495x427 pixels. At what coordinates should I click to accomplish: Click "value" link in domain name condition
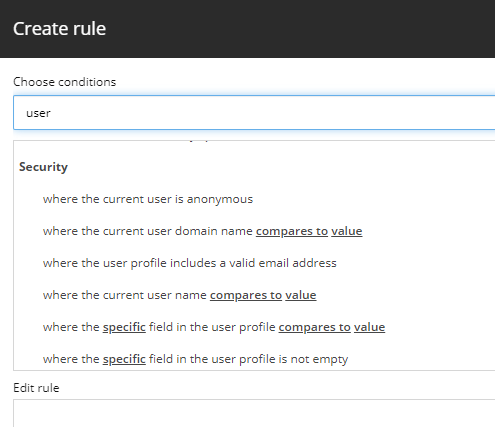tap(347, 231)
